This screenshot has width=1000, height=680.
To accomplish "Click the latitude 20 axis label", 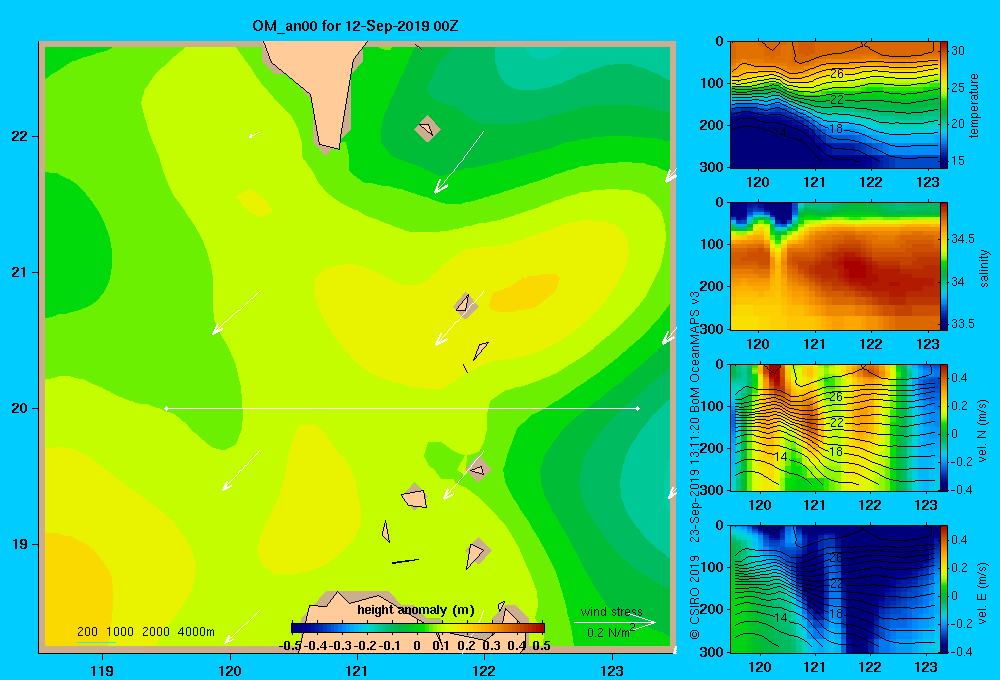I will click(20, 408).
